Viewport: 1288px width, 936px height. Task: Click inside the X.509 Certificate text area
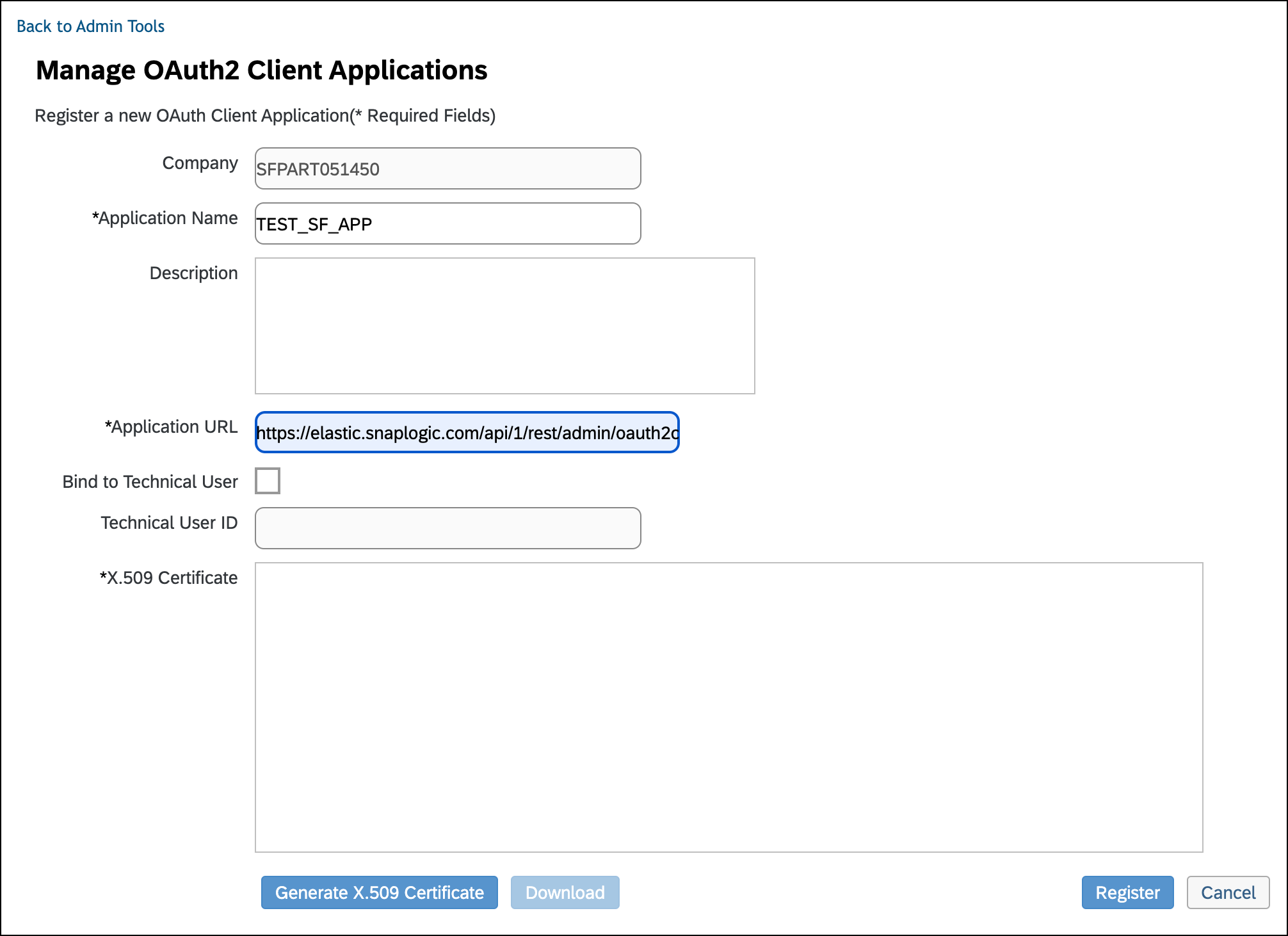(x=729, y=707)
